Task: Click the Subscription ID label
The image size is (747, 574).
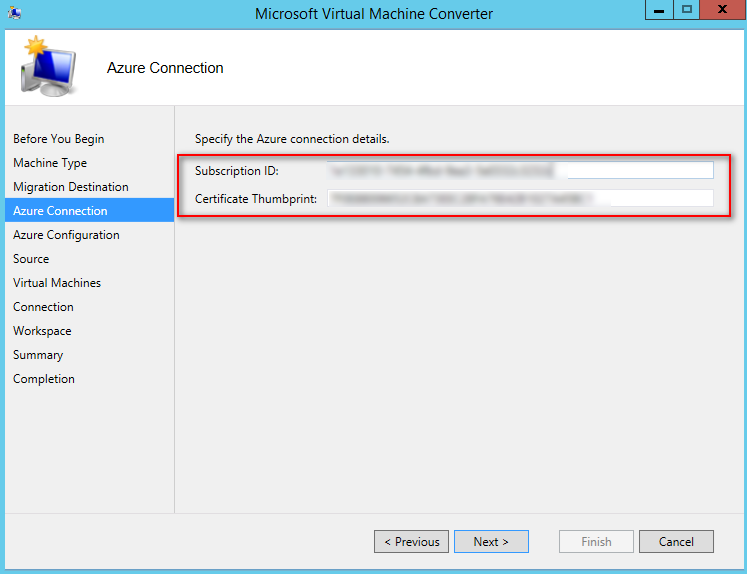Action: (x=237, y=171)
